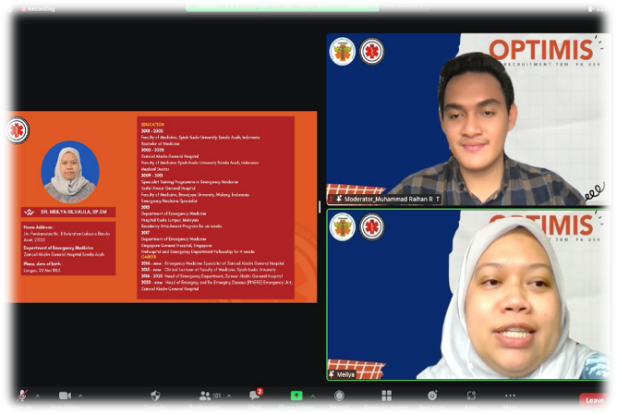The height and width of the screenshot is (414, 617).
Task: Click the More options ellipsis
Action: pyautogui.click(x=510, y=397)
